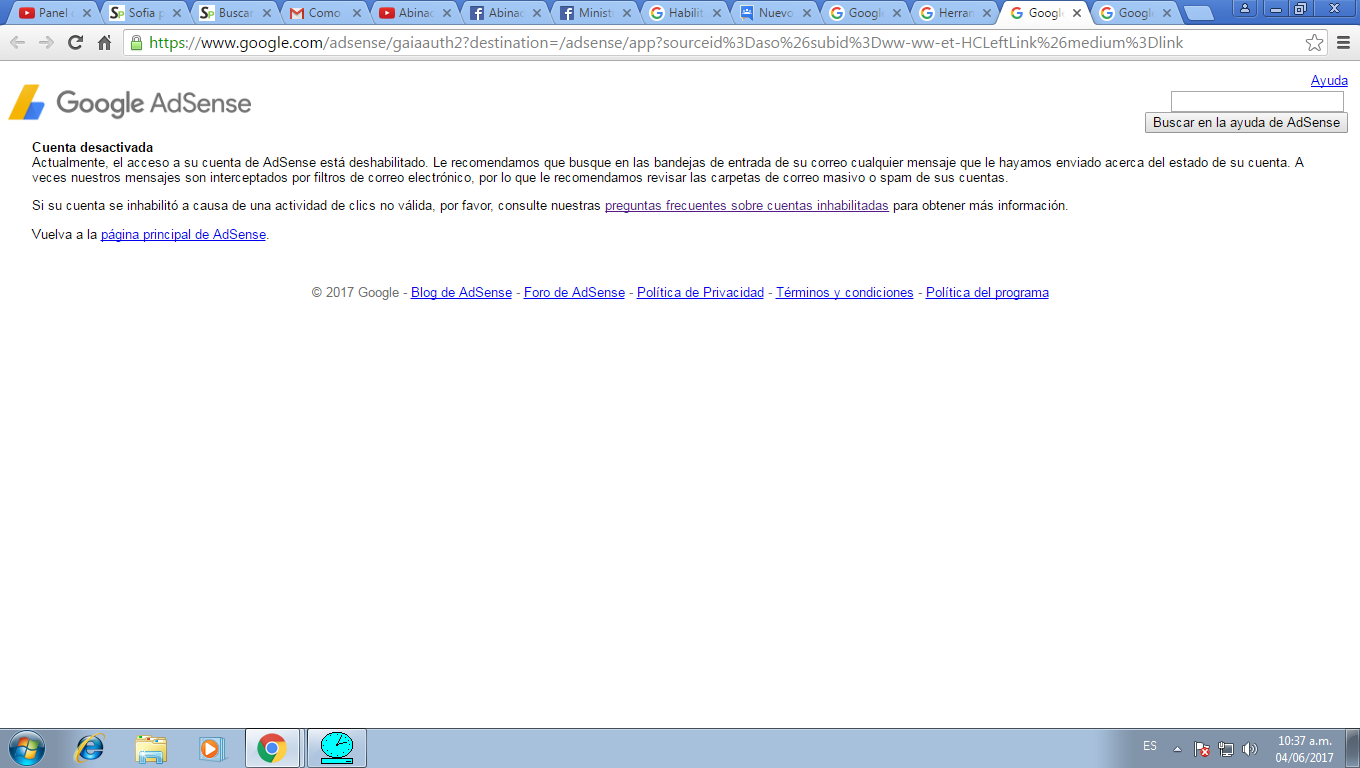Click the ES language indicator
This screenshot has height=768, width=1360.
click(x=1150, y=746)
